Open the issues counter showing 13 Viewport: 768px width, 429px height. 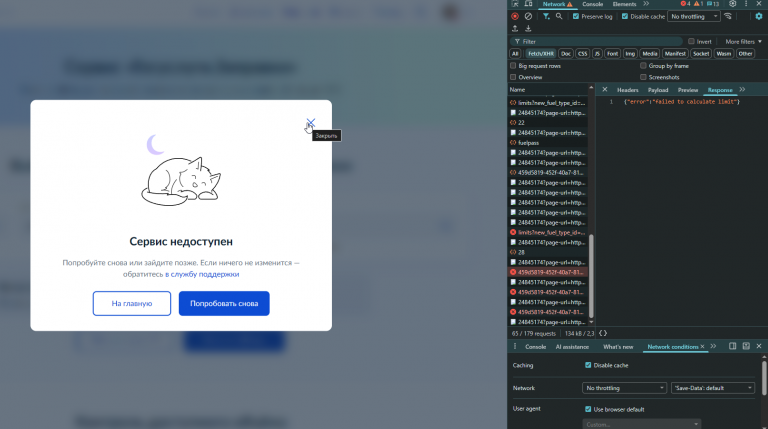tap(713, 4)
